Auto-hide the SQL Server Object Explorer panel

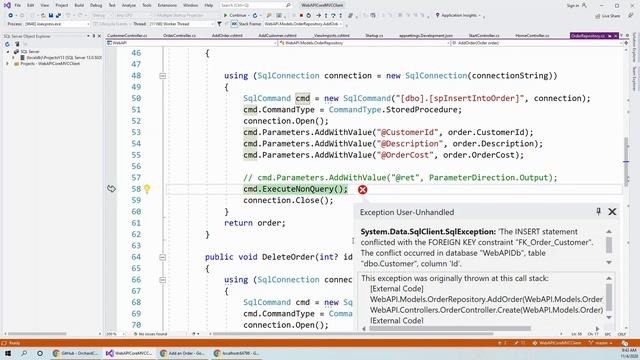(x=94, y=36)
